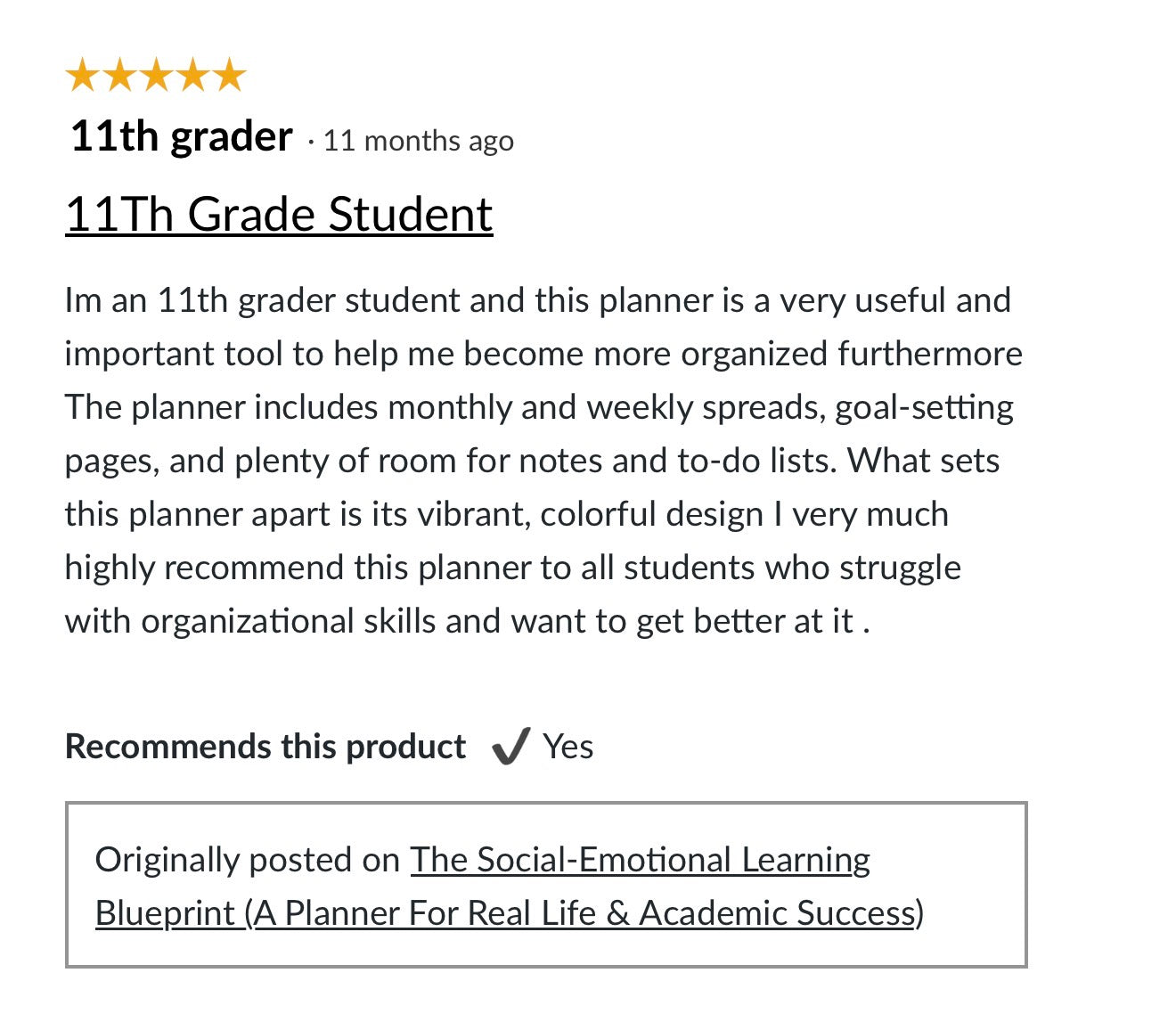The width and height of the screenshot is (1176, 1022).
Task: Click the reviewer name "11th grader"
Action: pyautogui.click(x=182, y=137)
